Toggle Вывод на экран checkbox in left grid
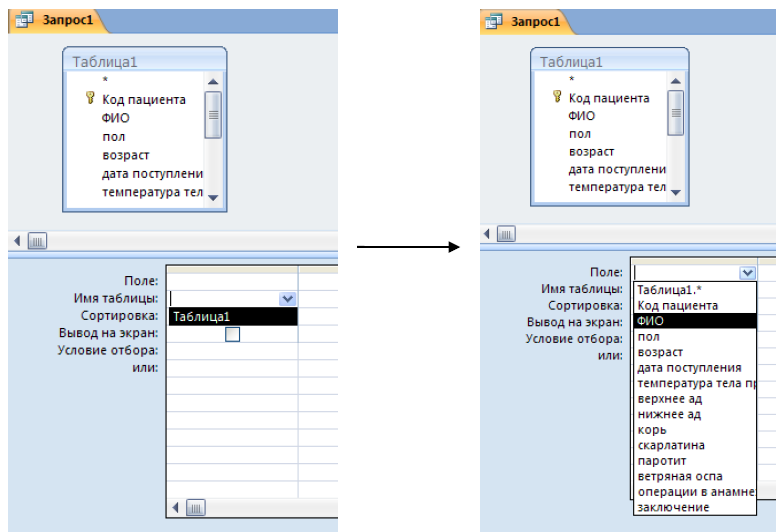Viewport: 784px width, 532px height. point(232,334)
